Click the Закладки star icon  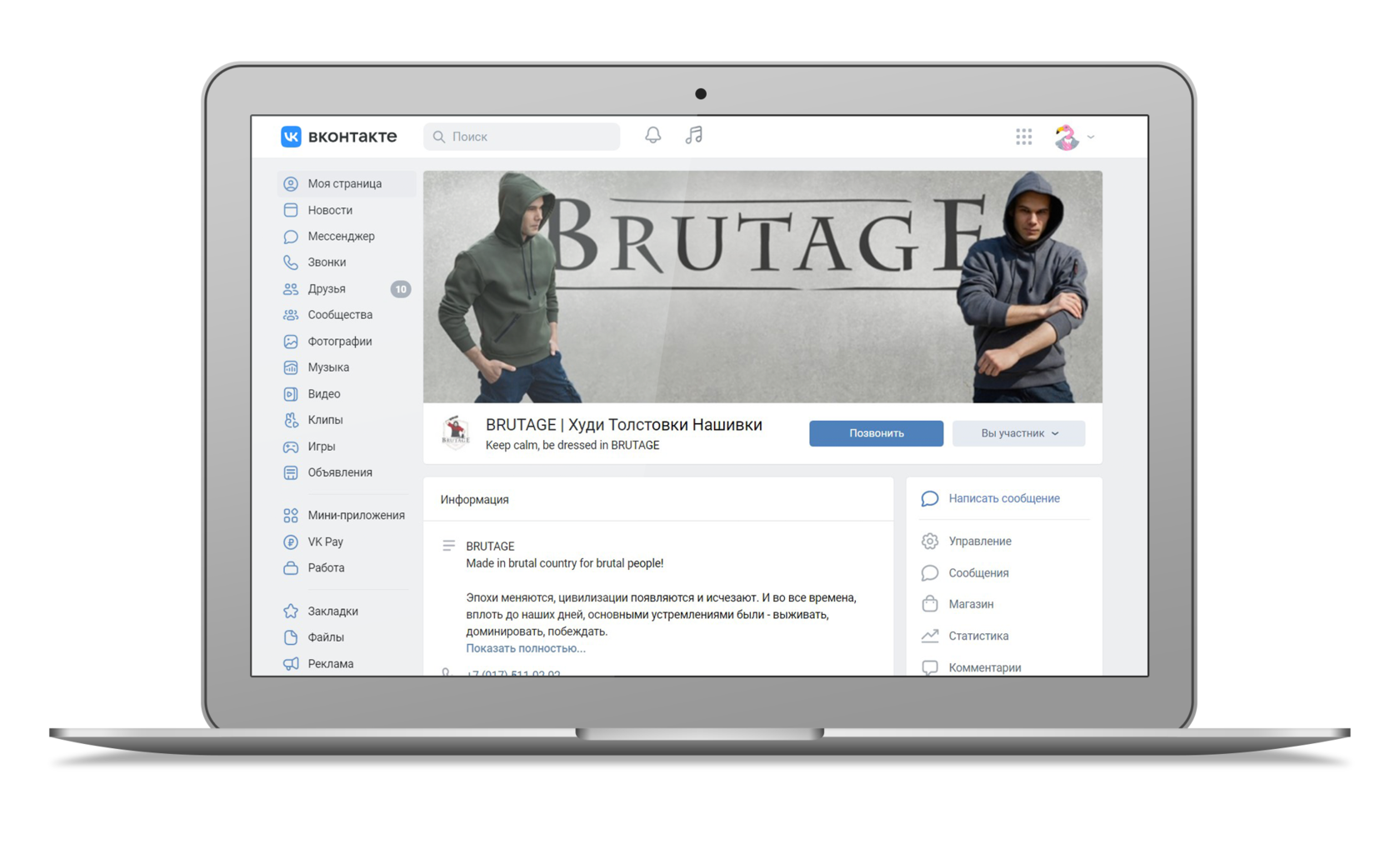coord(291,612)
